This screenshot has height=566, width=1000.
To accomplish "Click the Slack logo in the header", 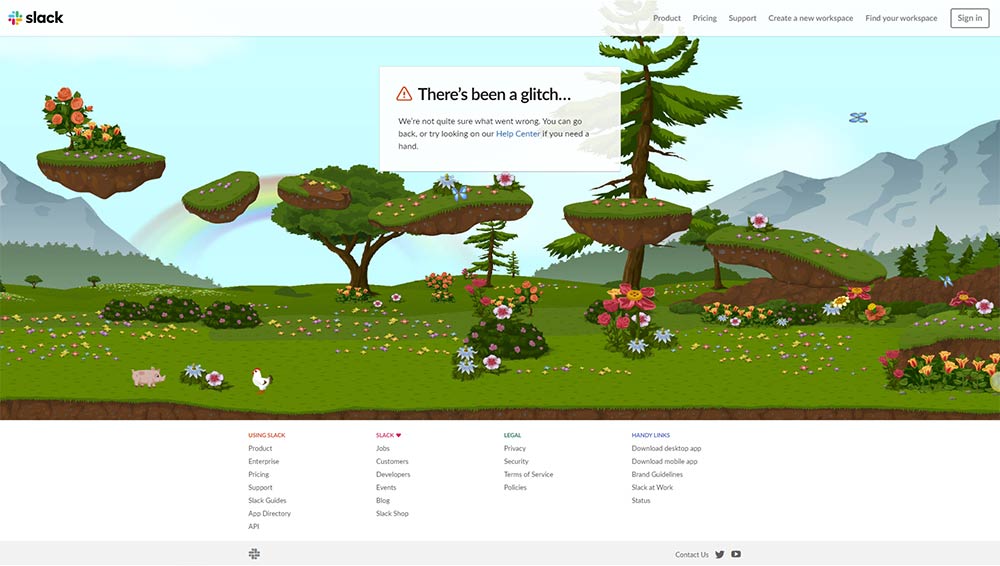I will tap(36, 18).
